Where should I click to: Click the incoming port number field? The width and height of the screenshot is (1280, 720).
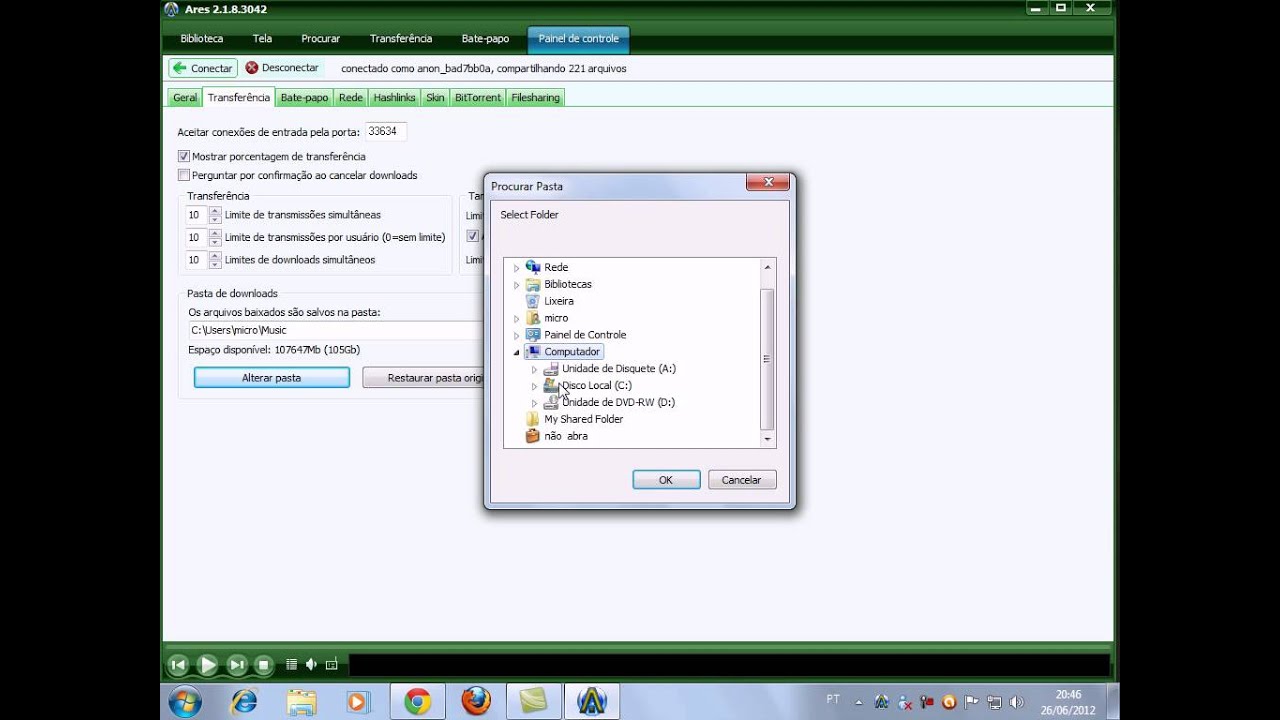[x=385, y=131]
